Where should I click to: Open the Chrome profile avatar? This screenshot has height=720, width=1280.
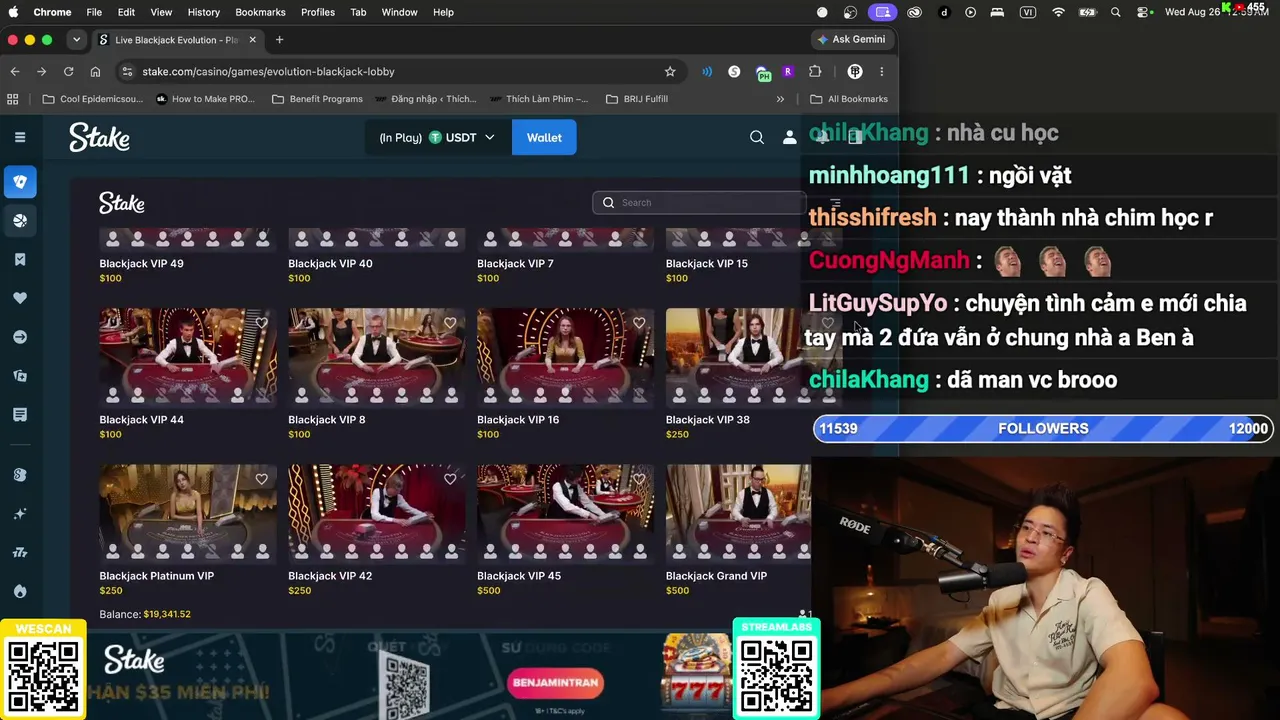tap(855, 71)
